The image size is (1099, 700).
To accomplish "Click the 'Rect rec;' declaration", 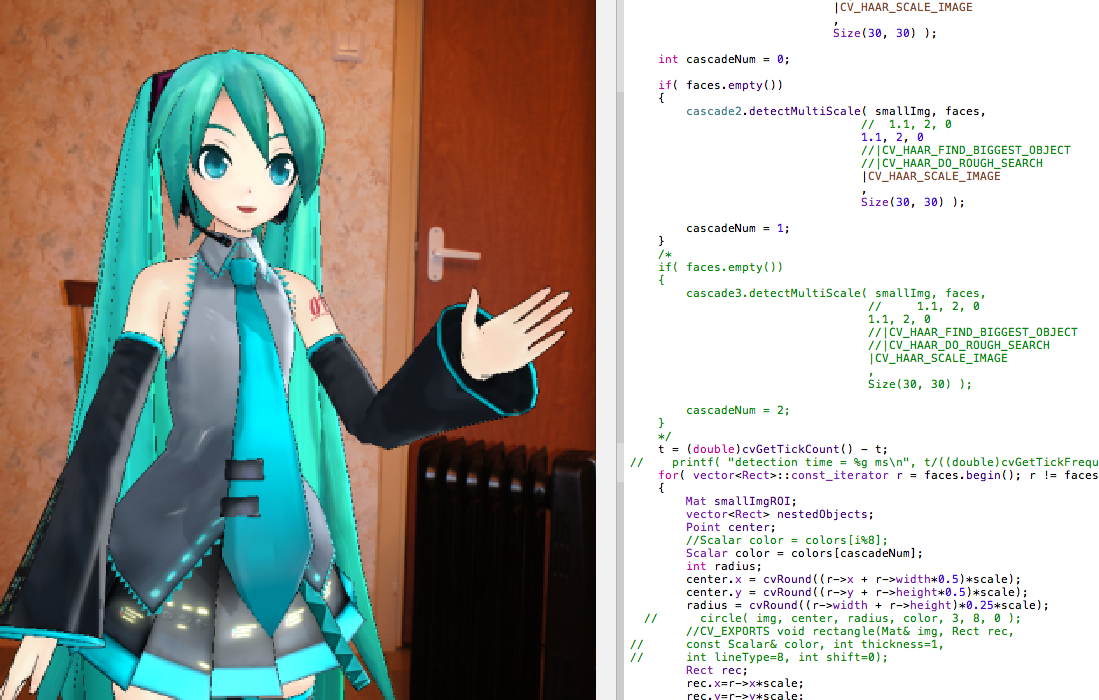I will (x=716, y=671).
